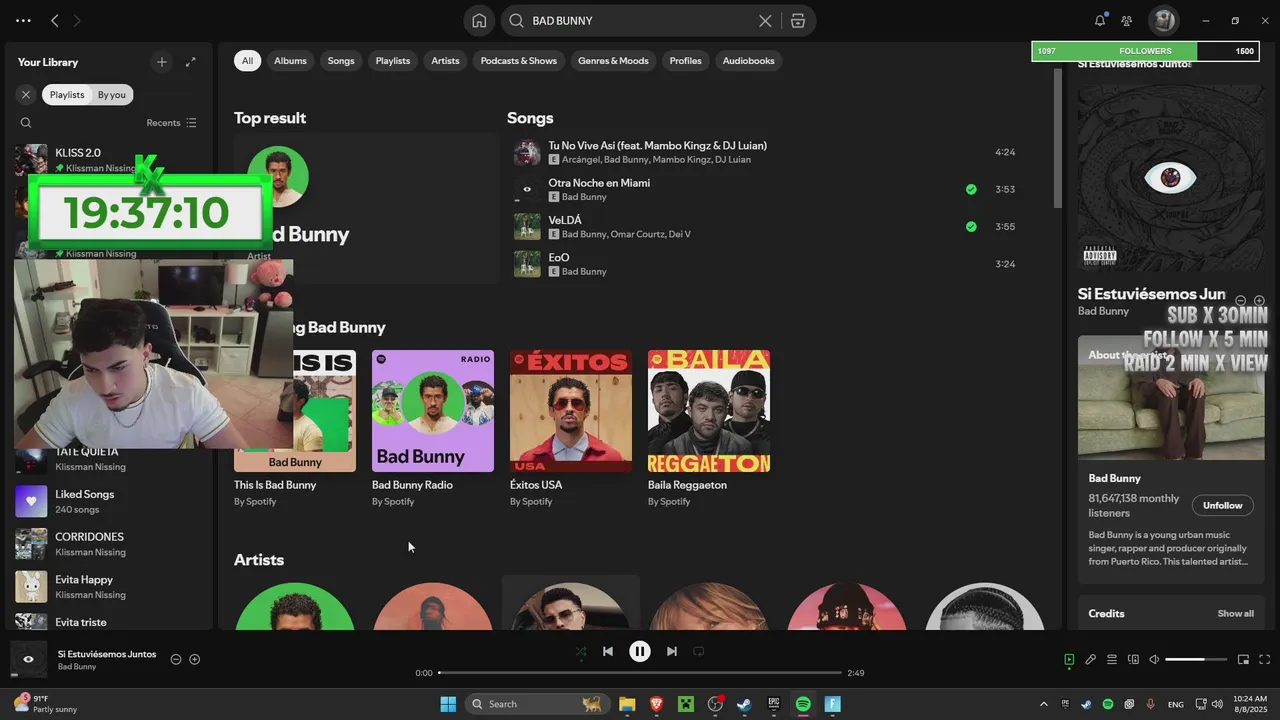Screen dimensions: 1280x720
Task: Mute with the speaker icon
Action: (1154, 660)
